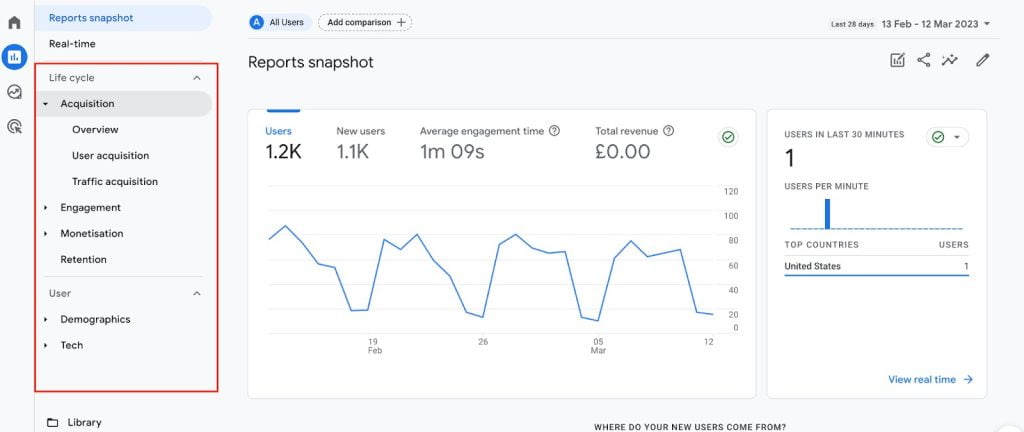Open the Library folder icon
This screenshot has height=432, width=1024.
point(53,422)
